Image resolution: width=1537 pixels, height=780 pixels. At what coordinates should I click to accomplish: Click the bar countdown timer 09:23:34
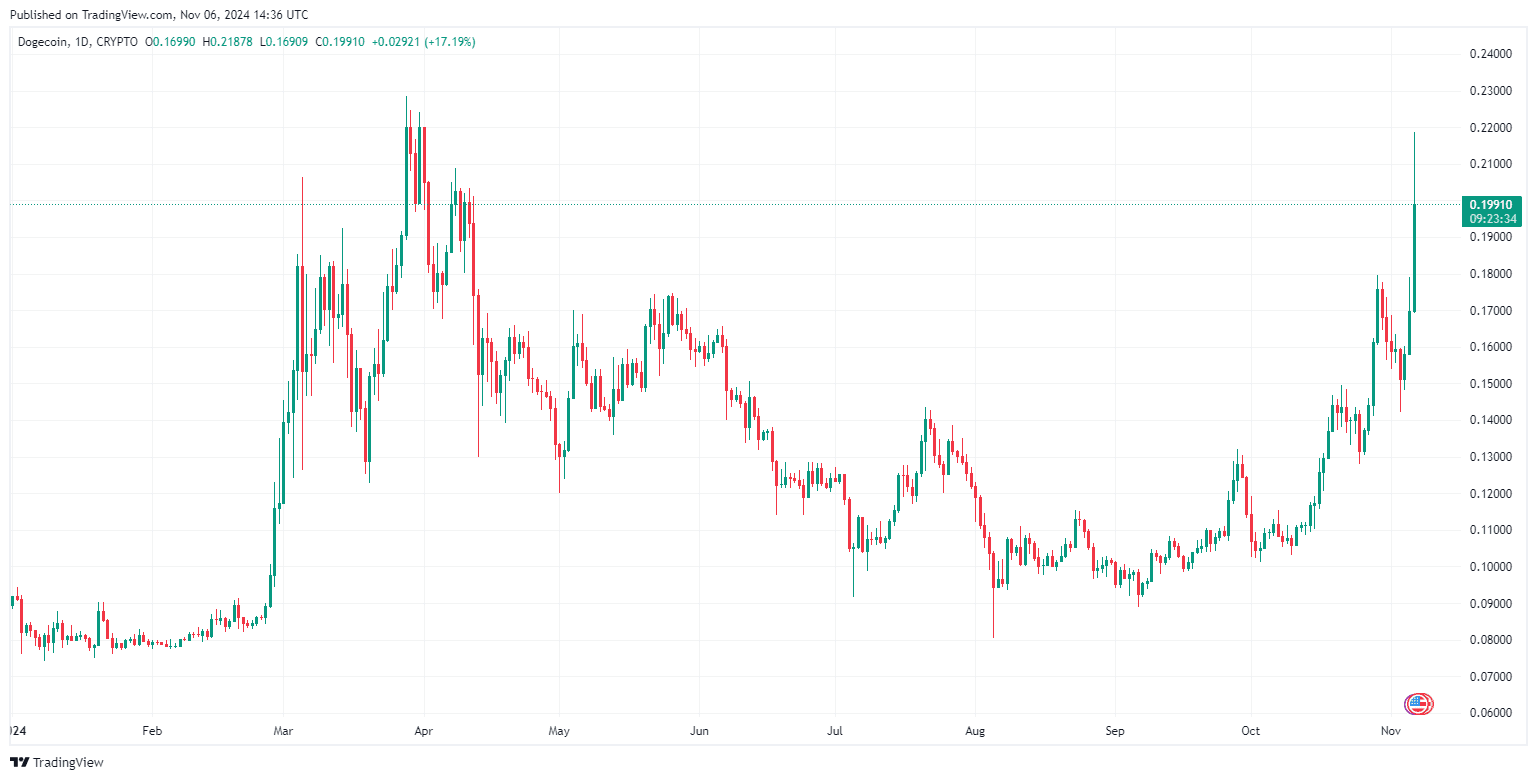coord(1491,218)
